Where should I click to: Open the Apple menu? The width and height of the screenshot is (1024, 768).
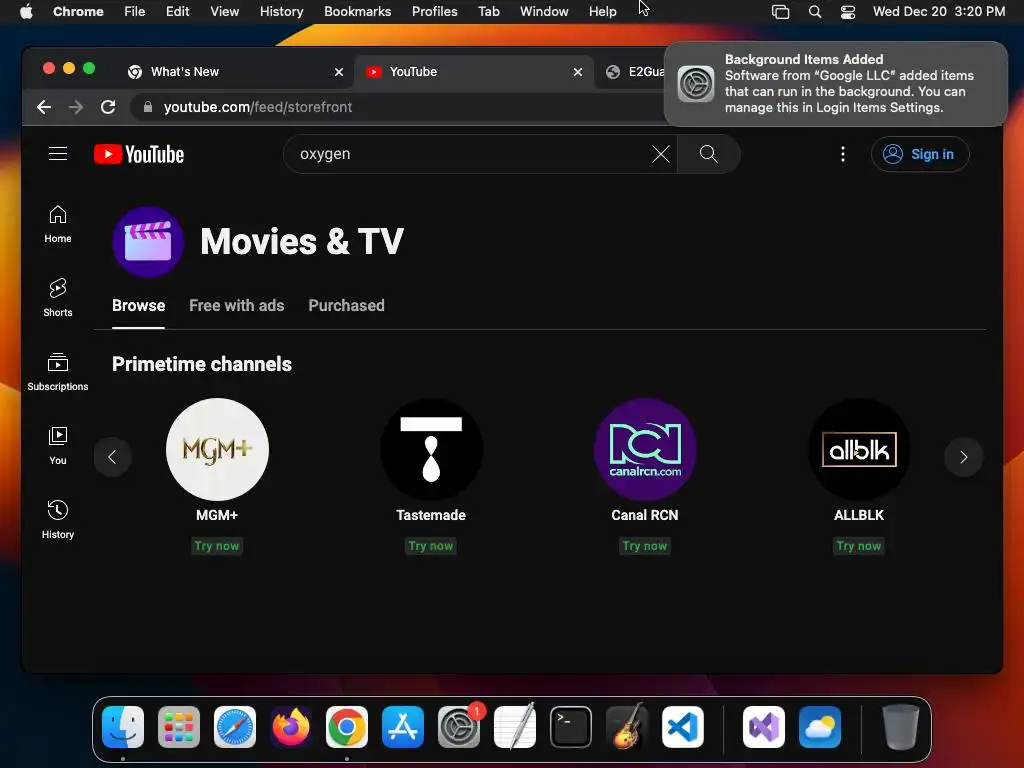(26, 12)
